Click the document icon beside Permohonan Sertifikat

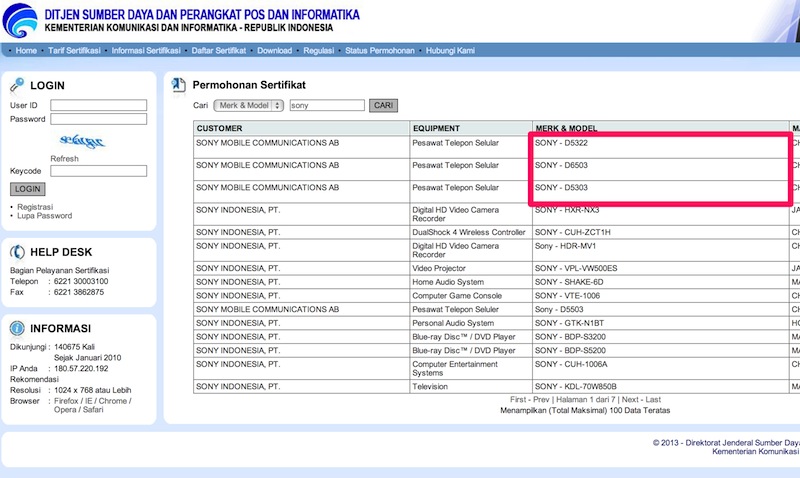(x=178, y=85)
